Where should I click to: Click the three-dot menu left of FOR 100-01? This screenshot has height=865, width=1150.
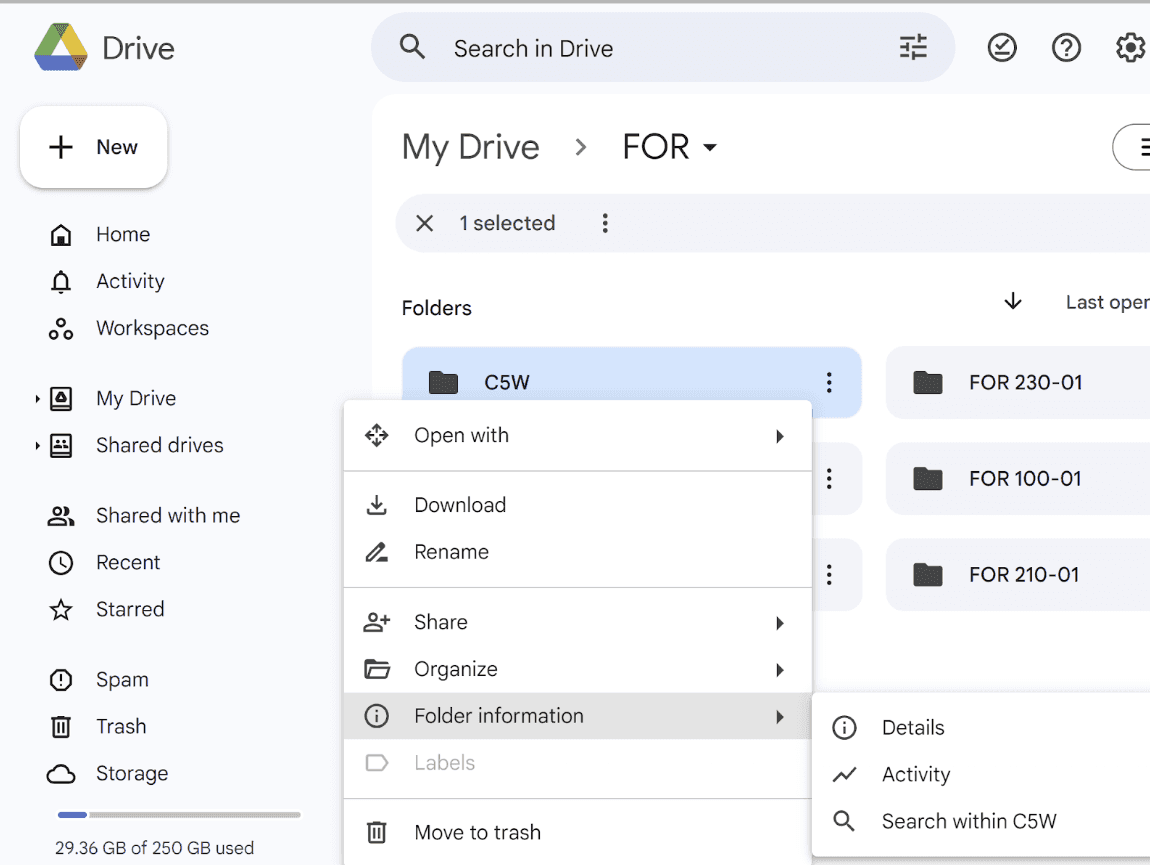pyautogui.click(x=829, y=478)
